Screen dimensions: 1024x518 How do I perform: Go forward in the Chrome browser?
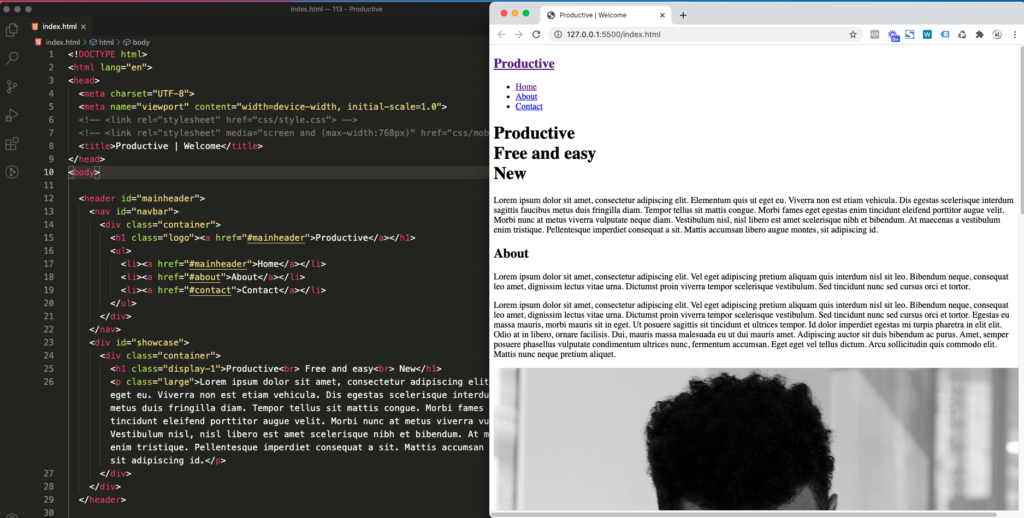pyautogui.click(x=519, y=35)
